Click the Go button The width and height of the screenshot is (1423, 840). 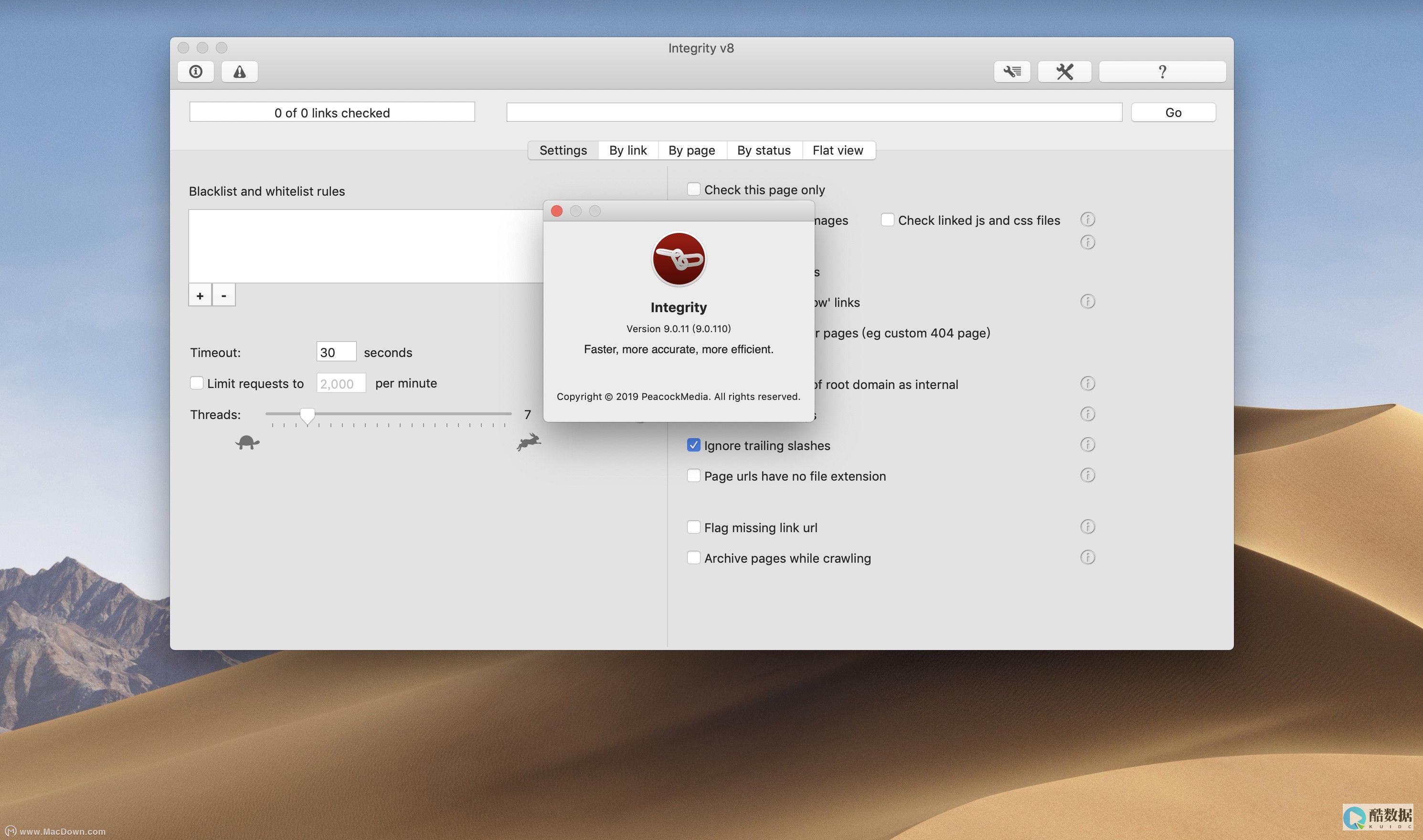[x=1173, y=112]
